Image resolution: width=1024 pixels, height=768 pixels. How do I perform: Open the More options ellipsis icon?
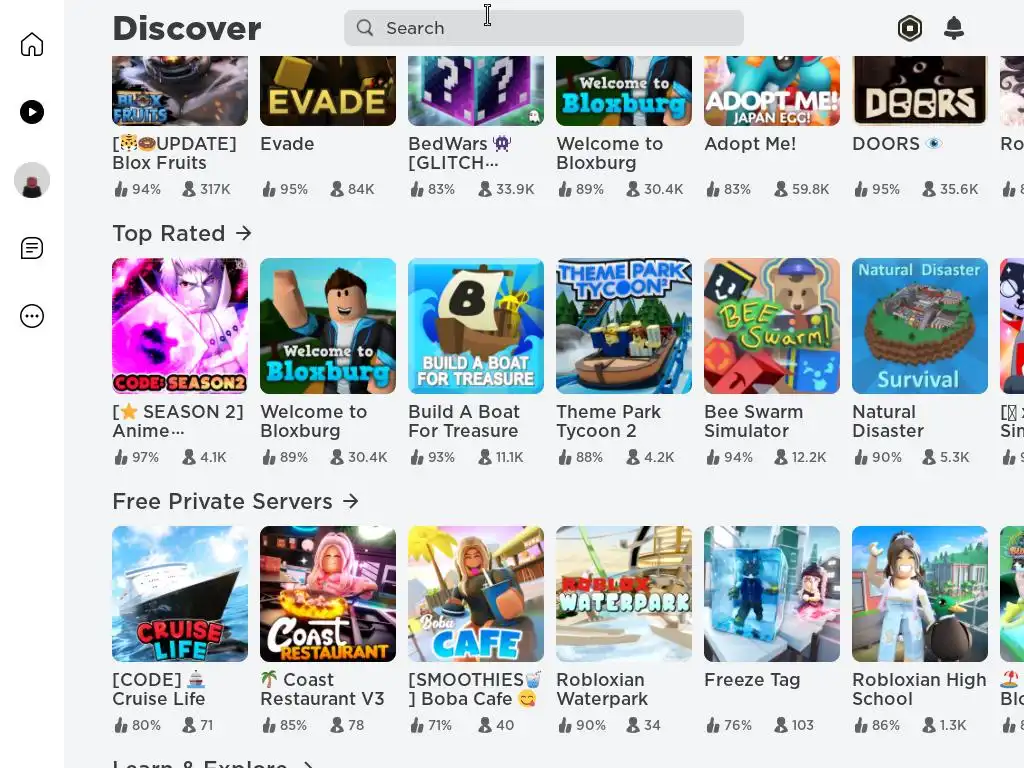(31, 316)
